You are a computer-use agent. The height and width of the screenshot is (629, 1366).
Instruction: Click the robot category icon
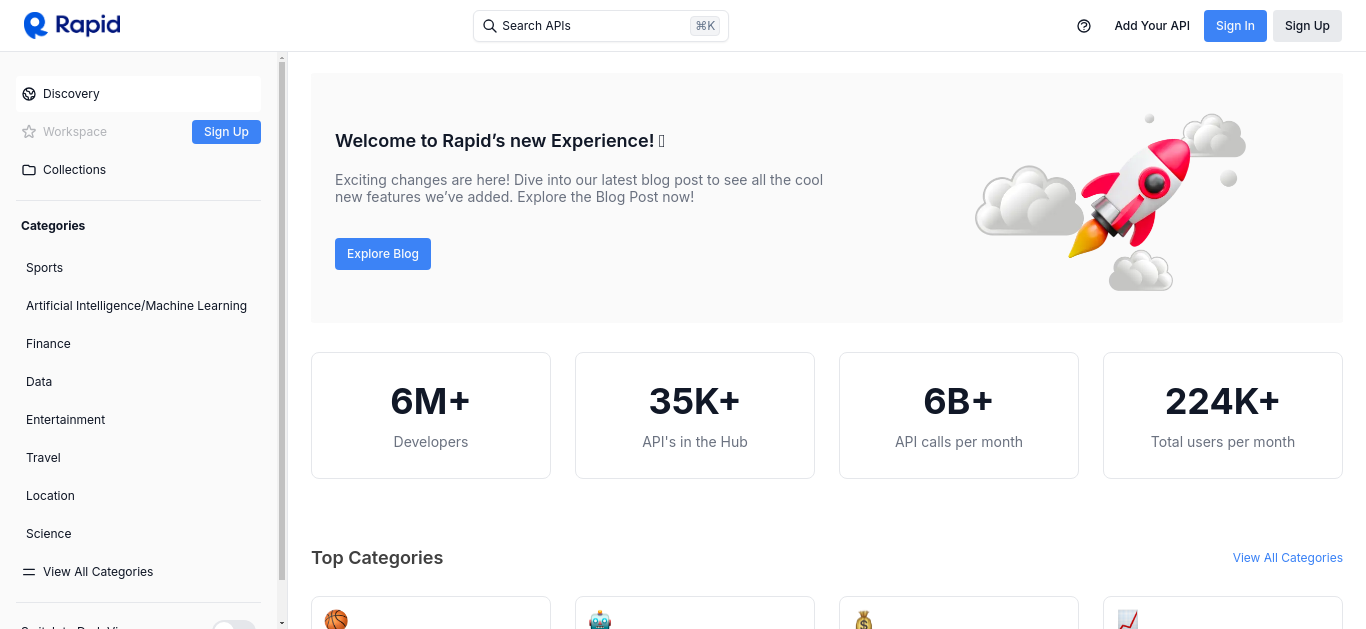coord(600,619)
